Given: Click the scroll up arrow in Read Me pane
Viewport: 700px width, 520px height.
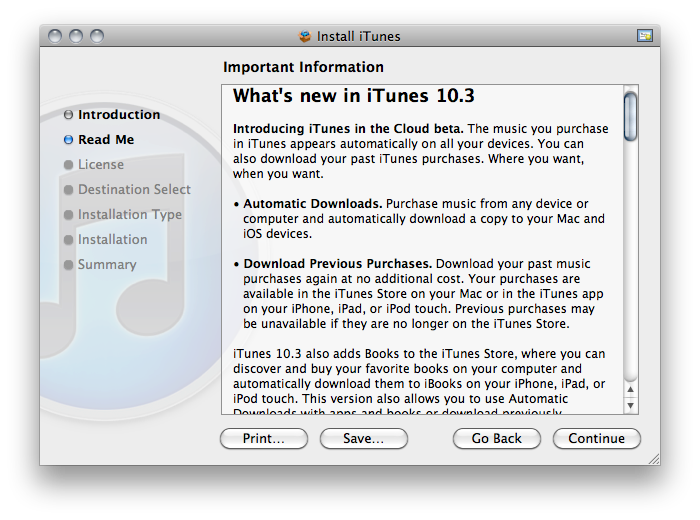Looking at the screenshot, I should click(x=630, y=390).
